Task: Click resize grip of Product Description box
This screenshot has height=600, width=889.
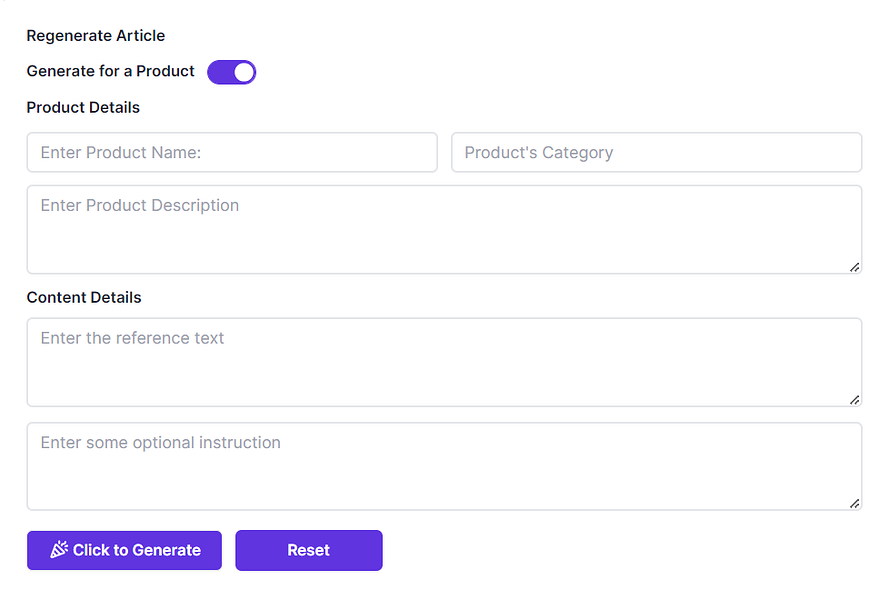Action: 855,267
